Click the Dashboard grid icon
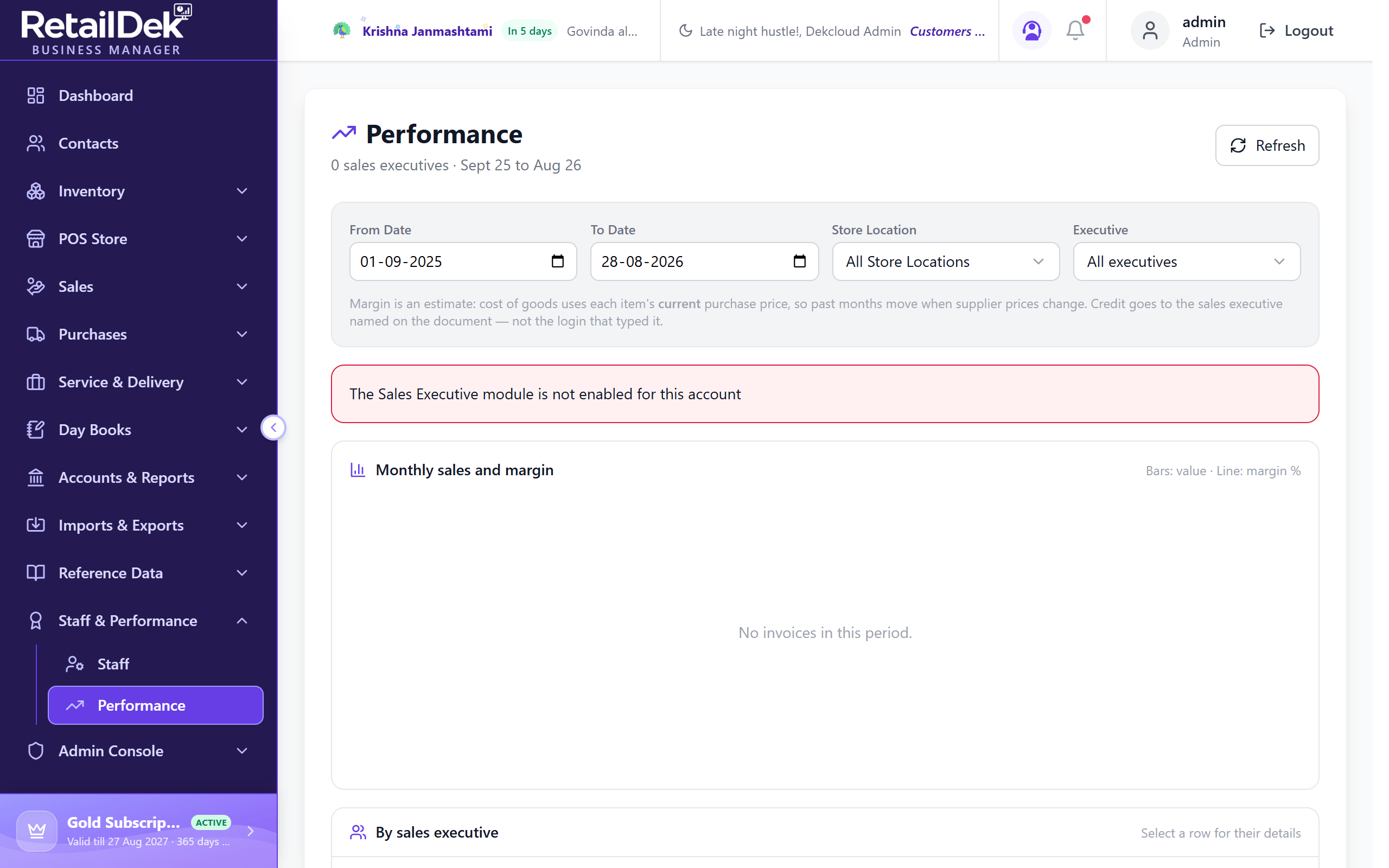Viewport: 1389px width, 868px height. [x=36, y=95]
